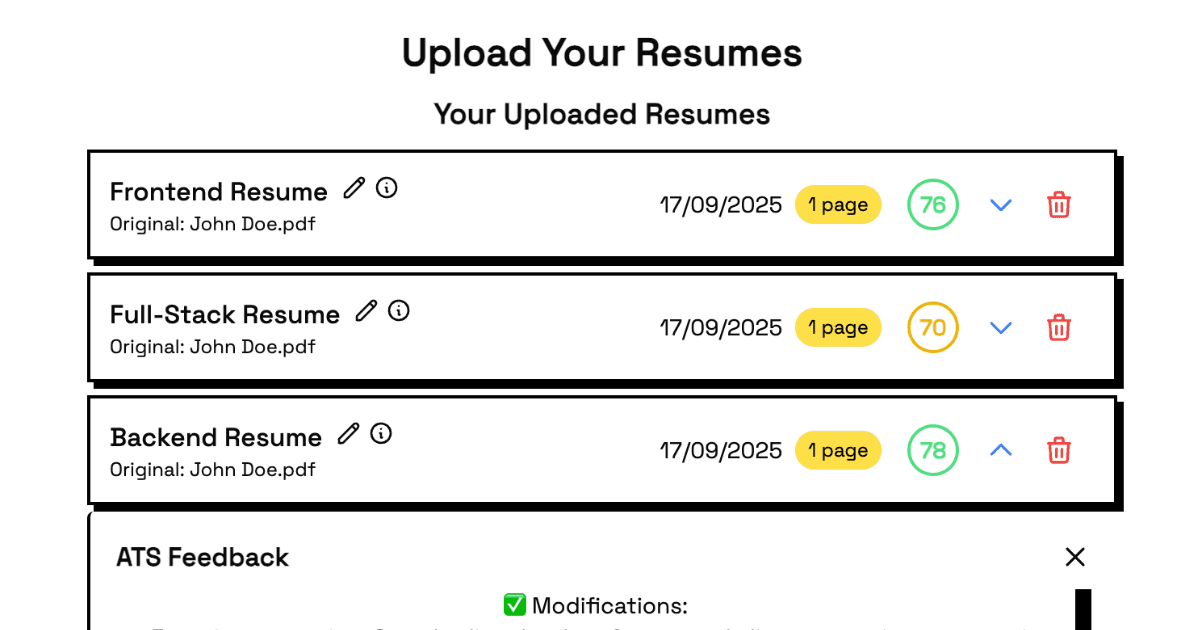Collapse the Backend Resume feedback
Image resolution: width=1200 pixels, height=630 pixels.
[1001, 451]
